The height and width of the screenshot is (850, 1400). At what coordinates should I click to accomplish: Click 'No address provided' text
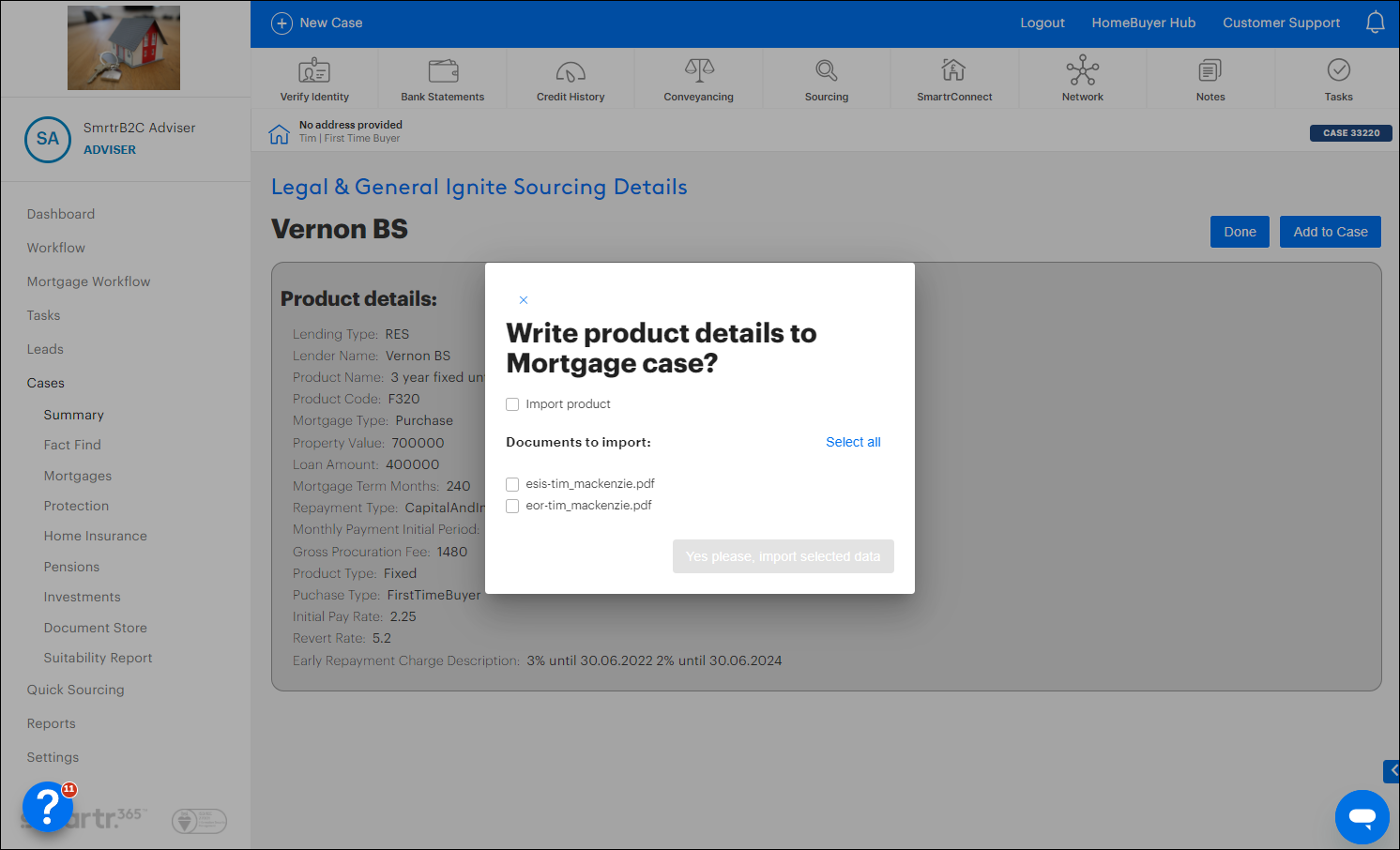tap(351, 125)
